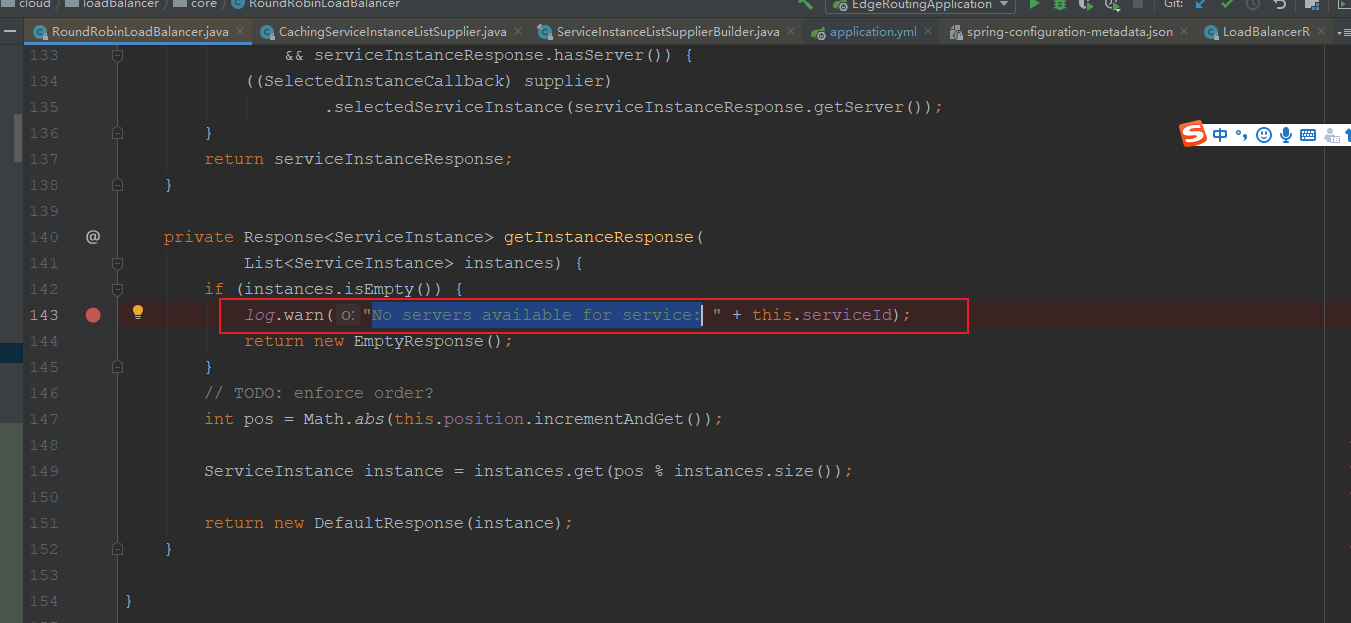
Task: Toggle fold marker at line 136
Action: tap(118, 133)
